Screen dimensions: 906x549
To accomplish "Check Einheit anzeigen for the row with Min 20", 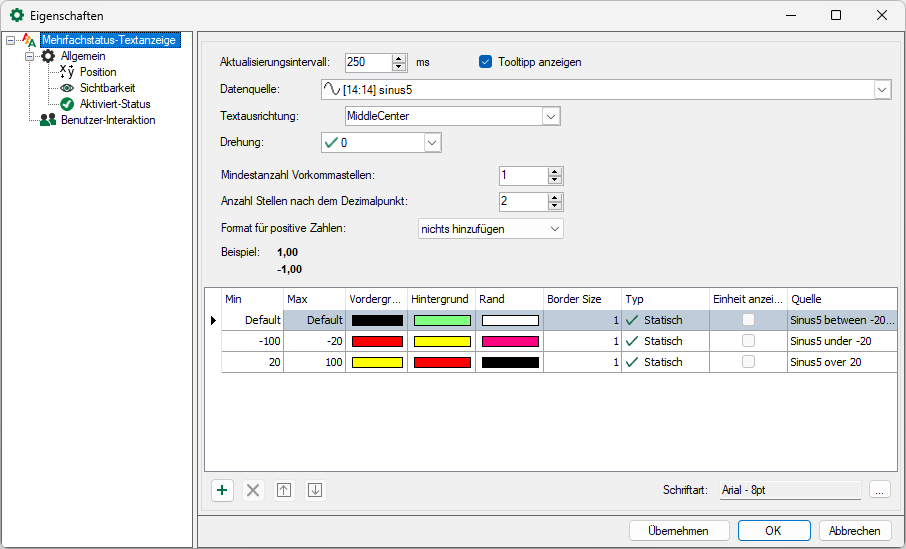I will [x=748, y=362].
